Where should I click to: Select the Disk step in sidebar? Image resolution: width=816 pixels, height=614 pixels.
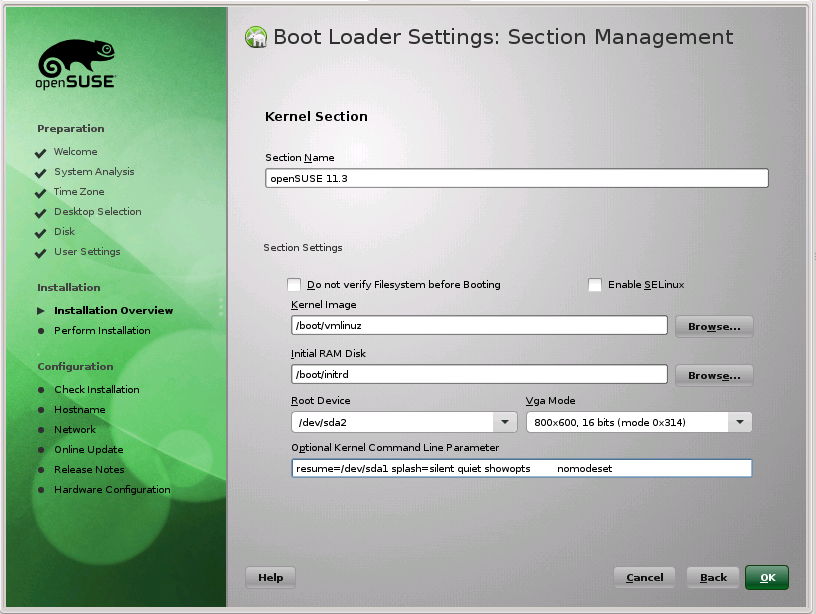click(65, 232)
